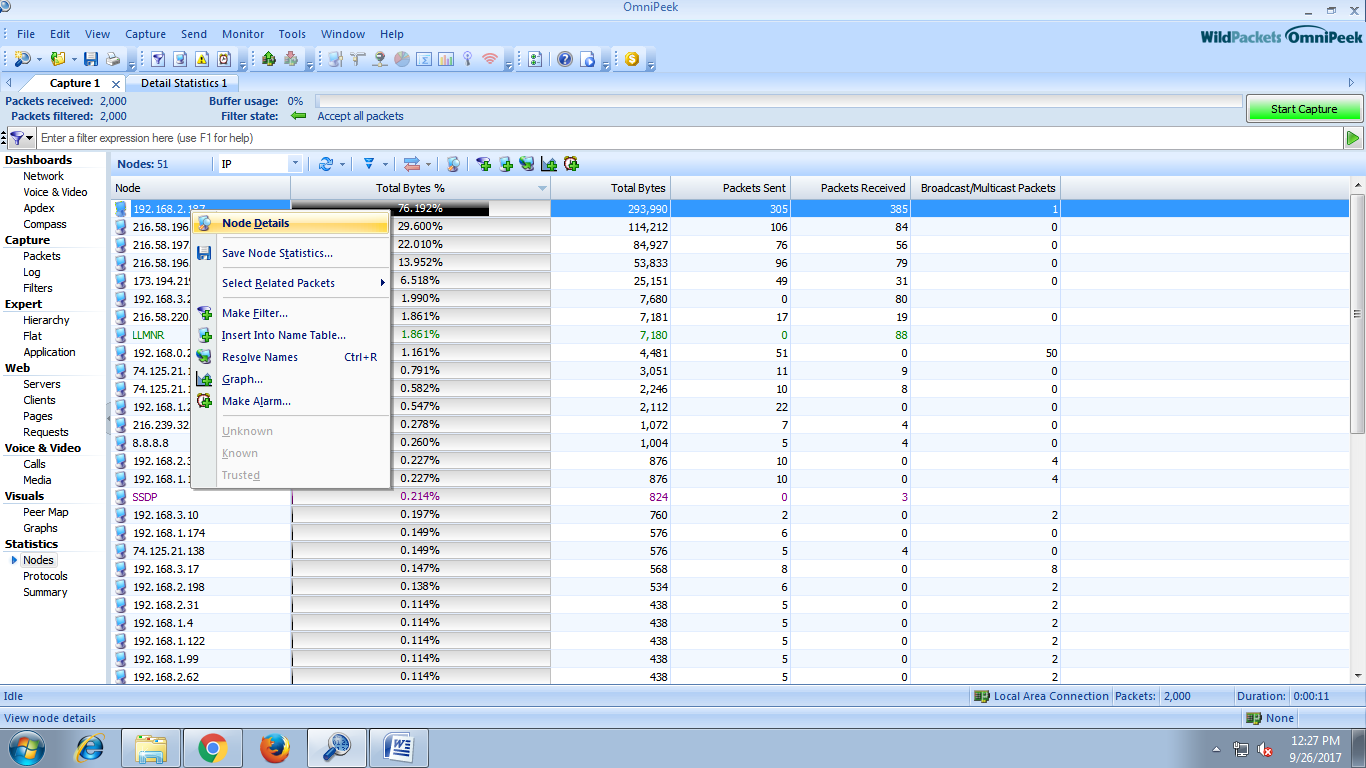1366x768 pixels.
Task: Choose Make Filter... from the context menu
Action: pos(254,313)
